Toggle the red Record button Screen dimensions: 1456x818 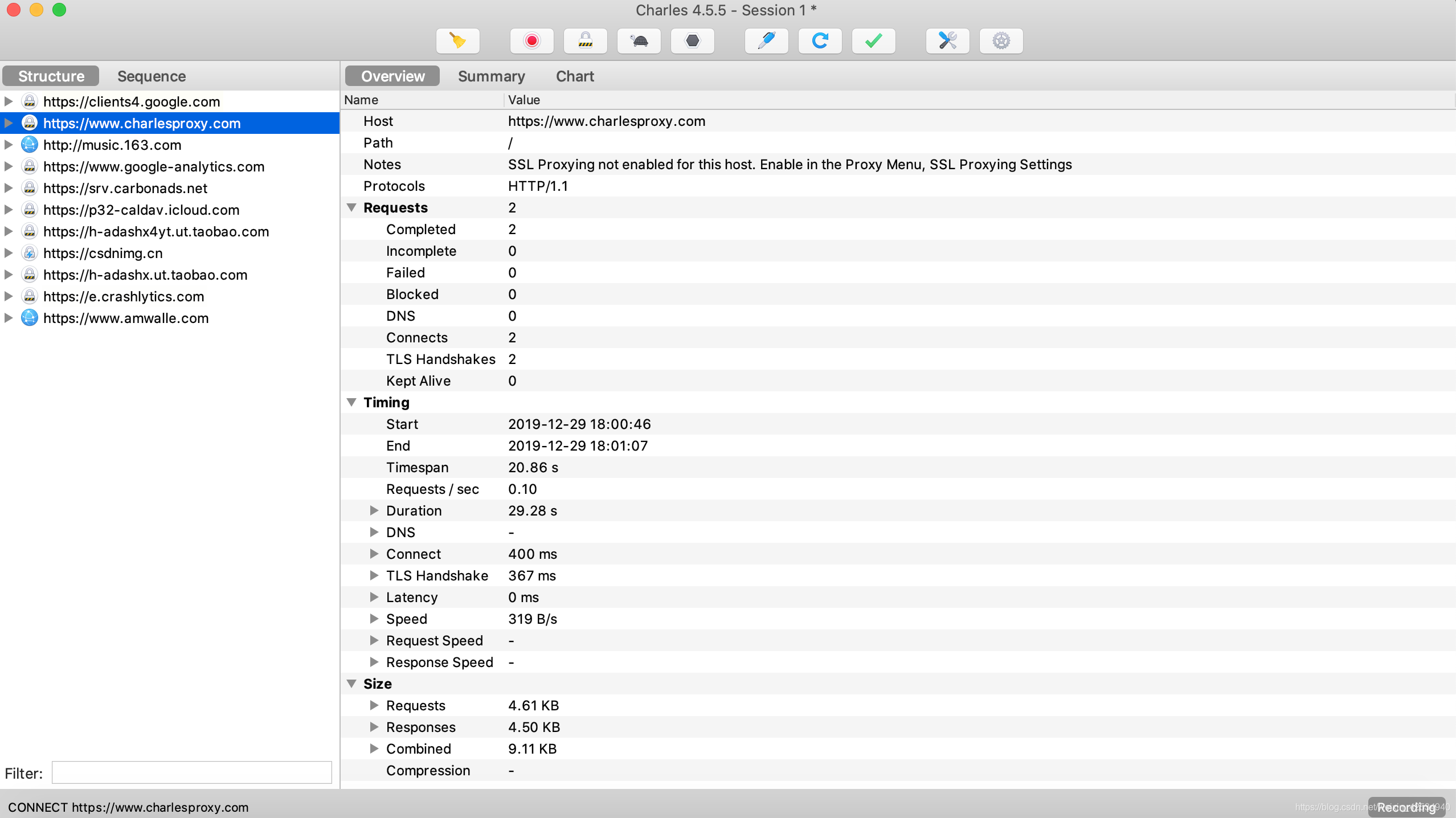tap(531, 41)
